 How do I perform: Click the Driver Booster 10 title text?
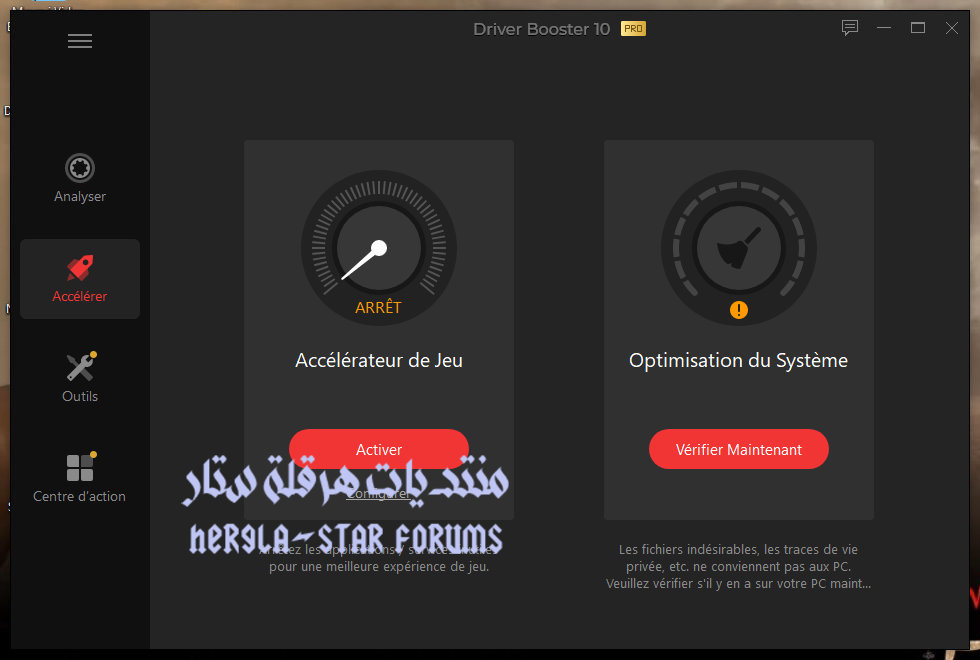click(x=541, y=29)
